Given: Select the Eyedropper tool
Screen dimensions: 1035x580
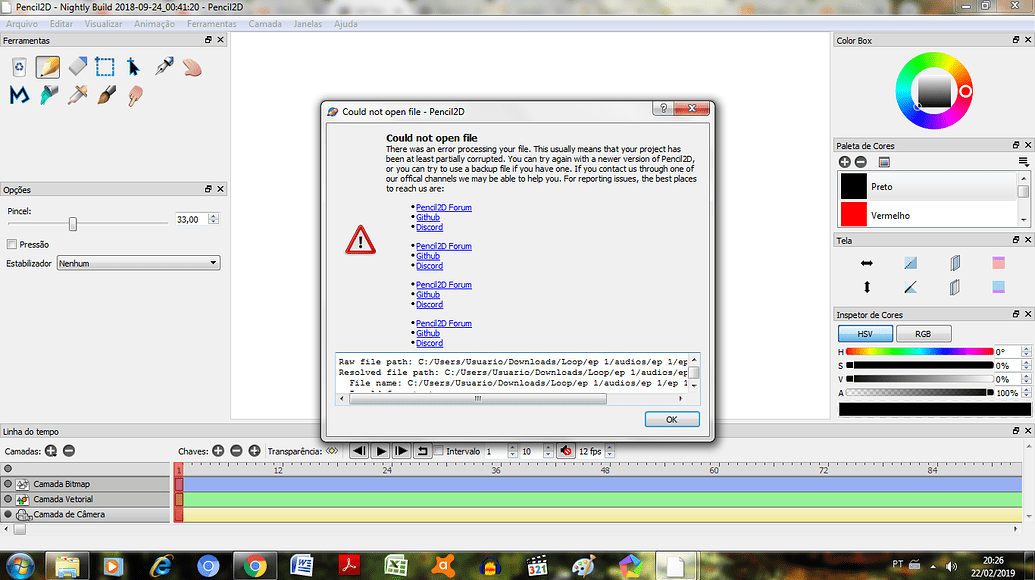Looking at the screenshot, I should [x=77, y=96].
